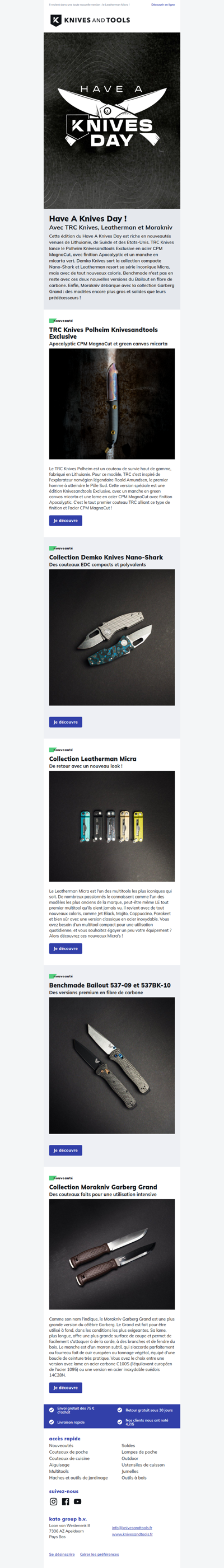Select 'Couteaux de poche' quick access link
224x1568 pixels.
tap(68, 1452)
